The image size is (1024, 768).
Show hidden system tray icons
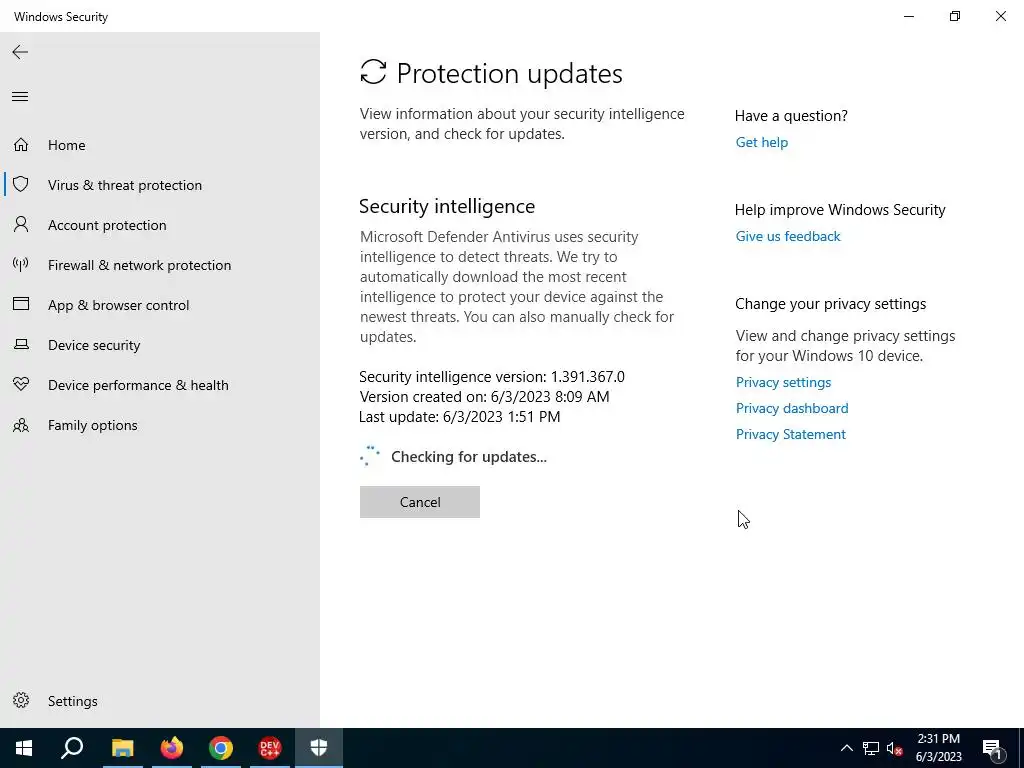pyautogui.click(x=846, y=748)
